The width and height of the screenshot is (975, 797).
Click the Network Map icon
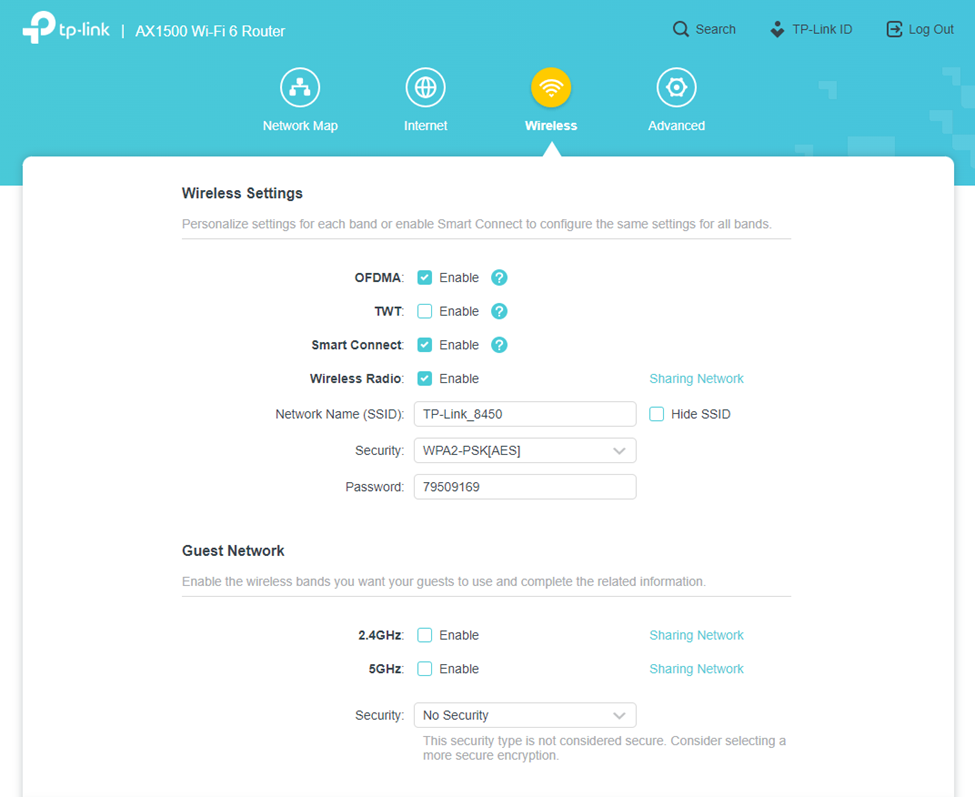[300, 88]
